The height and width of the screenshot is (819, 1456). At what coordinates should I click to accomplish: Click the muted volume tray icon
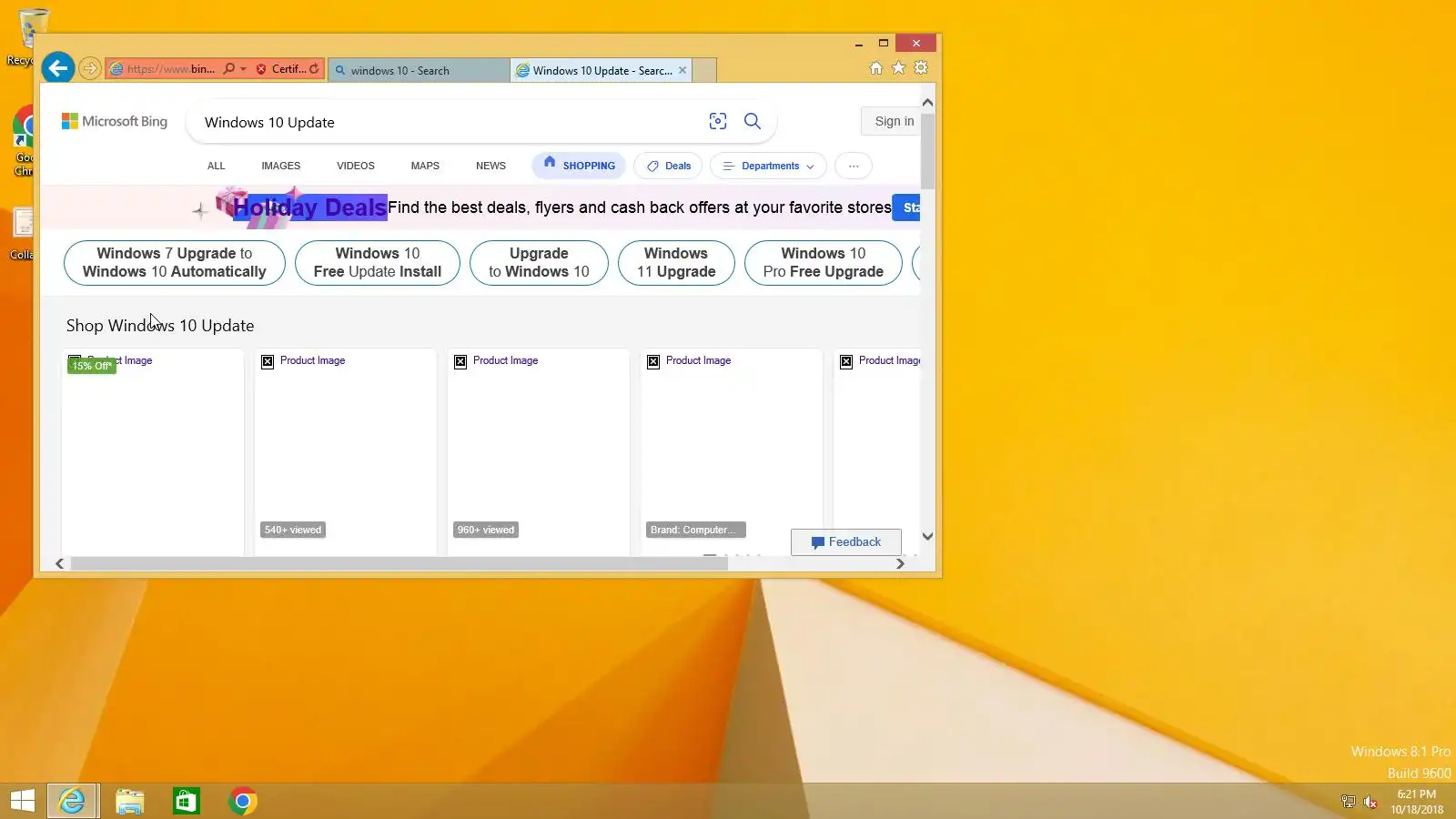coord(1370,802)
